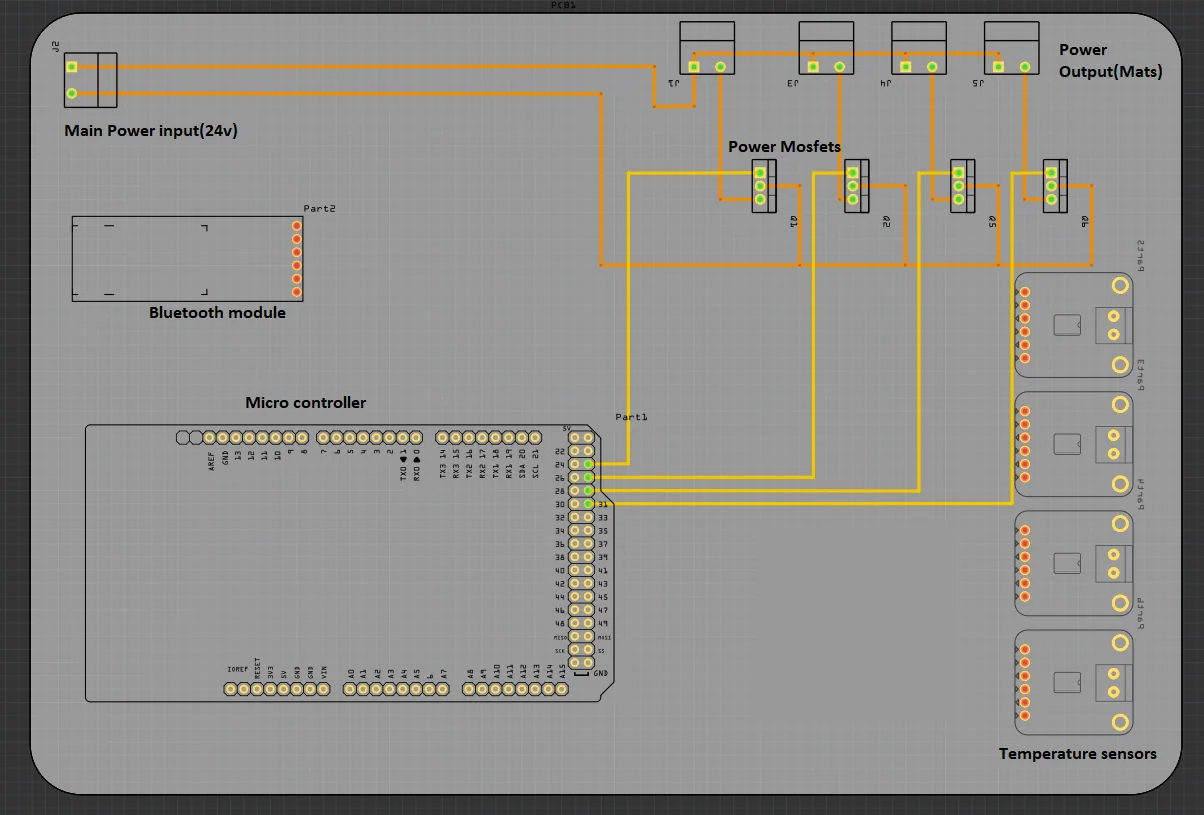Select the J3 power output connector
The image size is (1204, 815).
[826, 48]
